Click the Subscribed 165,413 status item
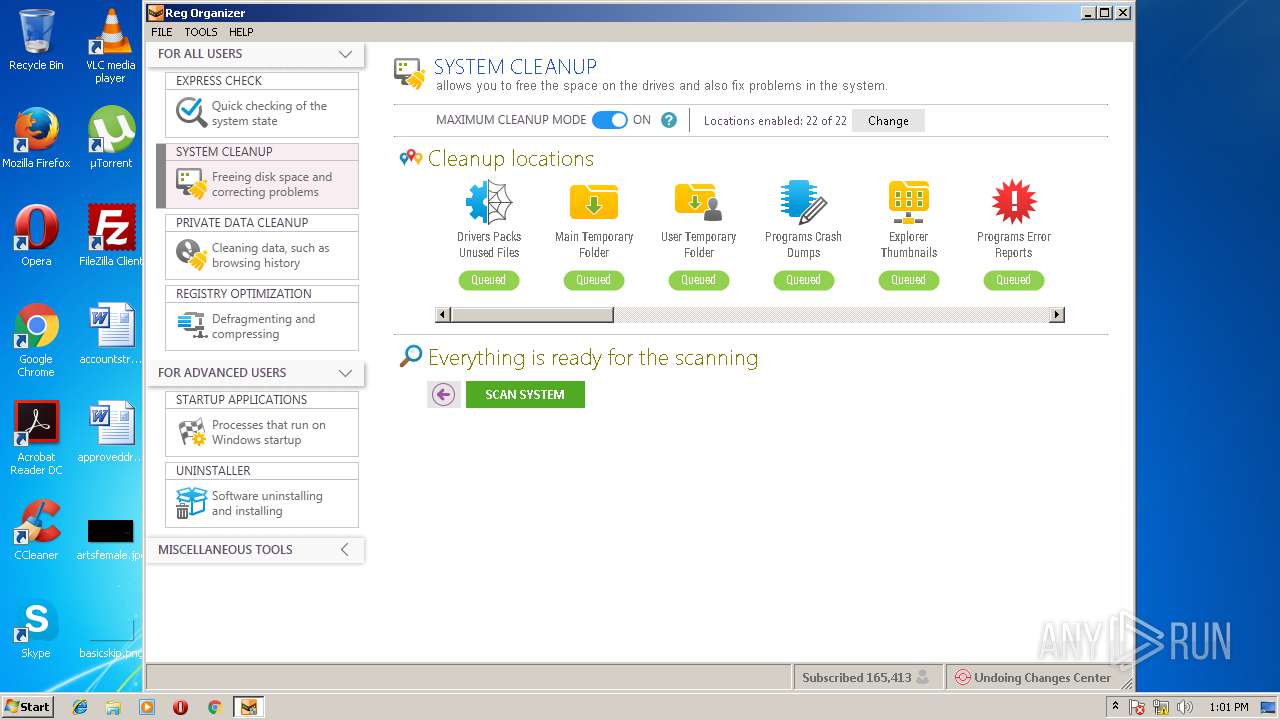 (866, 677)
